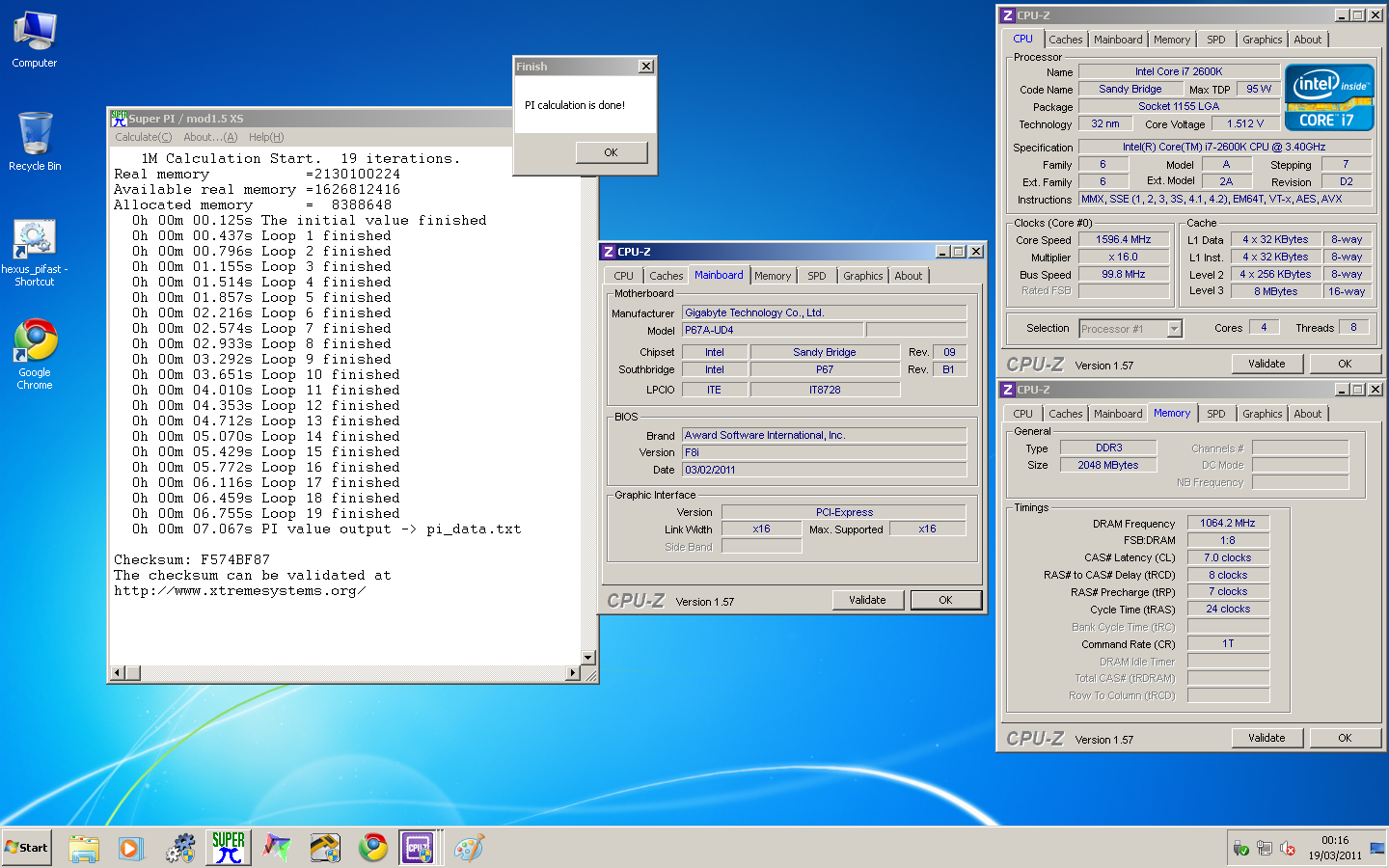Screen dimensions: 1389x868
Task: Click OK in the Mainboard CPU-Z window
Action: click(945, 600)
